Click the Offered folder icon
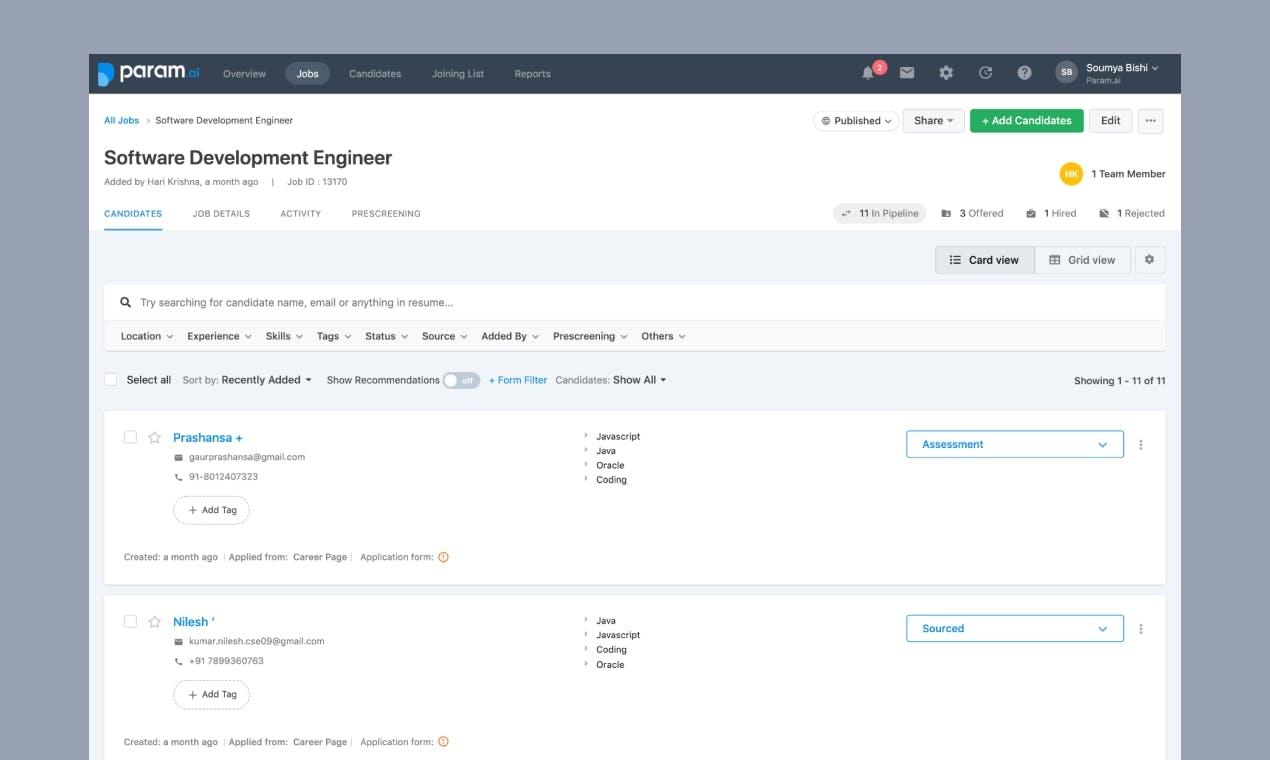The width and height of the screenshot is (1270, 760). 946,213
